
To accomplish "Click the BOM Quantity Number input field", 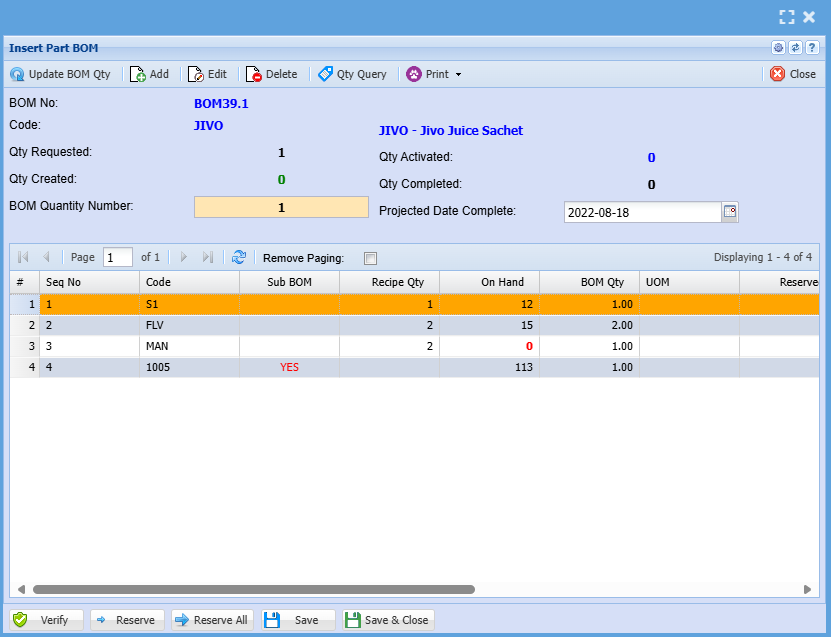I will click(281, 207).
